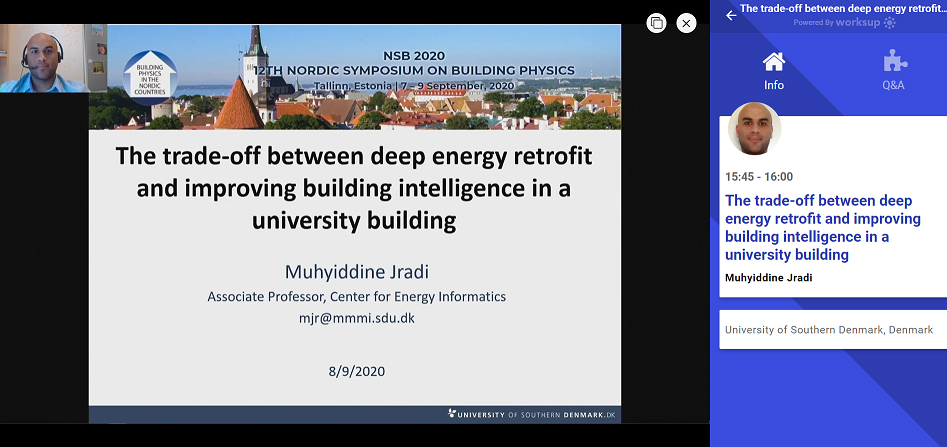Click the 8/9/2020 date on the slide

pyautogui.click(x=355, y=370)
